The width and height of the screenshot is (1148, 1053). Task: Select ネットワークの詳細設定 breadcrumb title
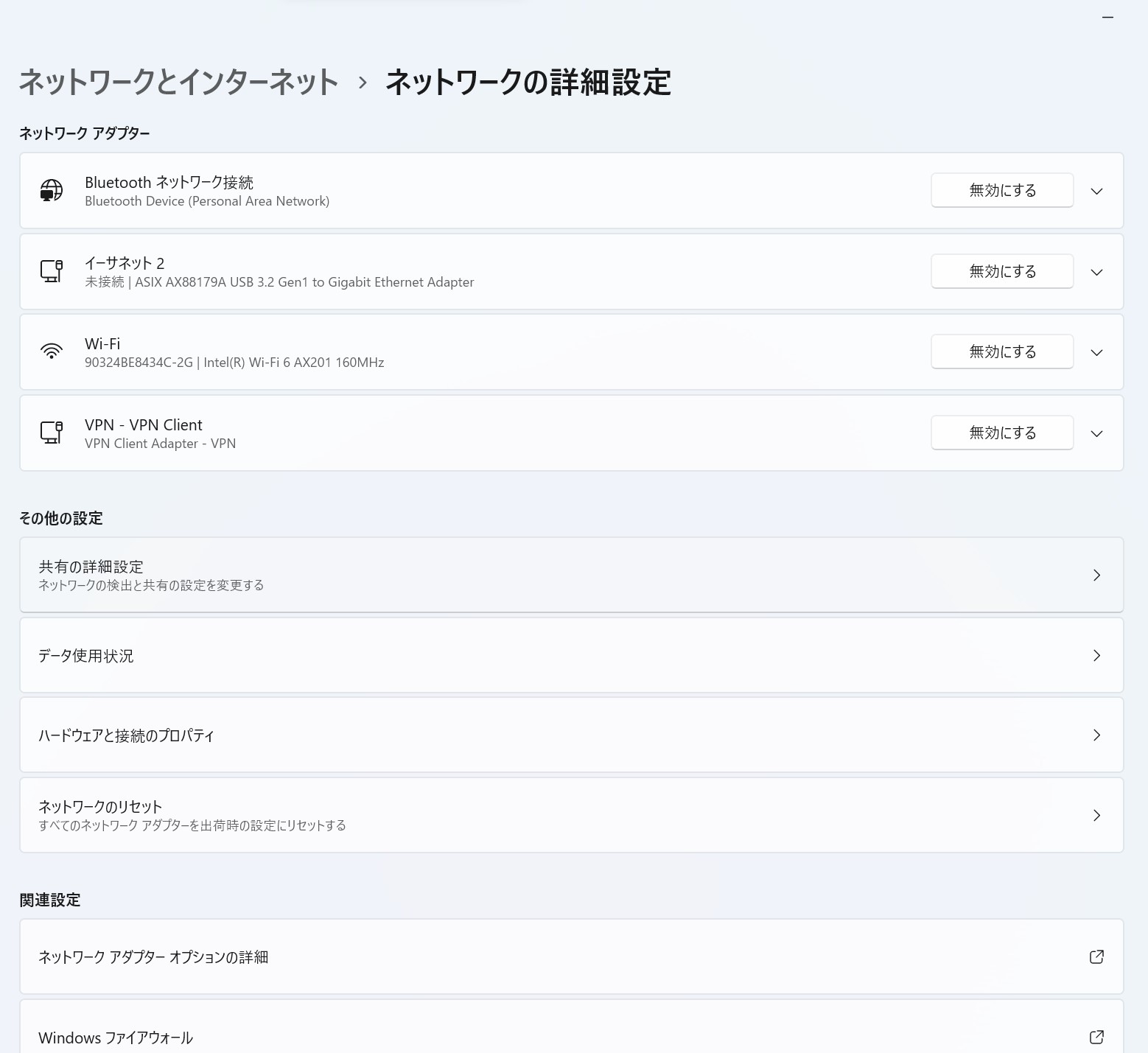[x=528, y=83]
